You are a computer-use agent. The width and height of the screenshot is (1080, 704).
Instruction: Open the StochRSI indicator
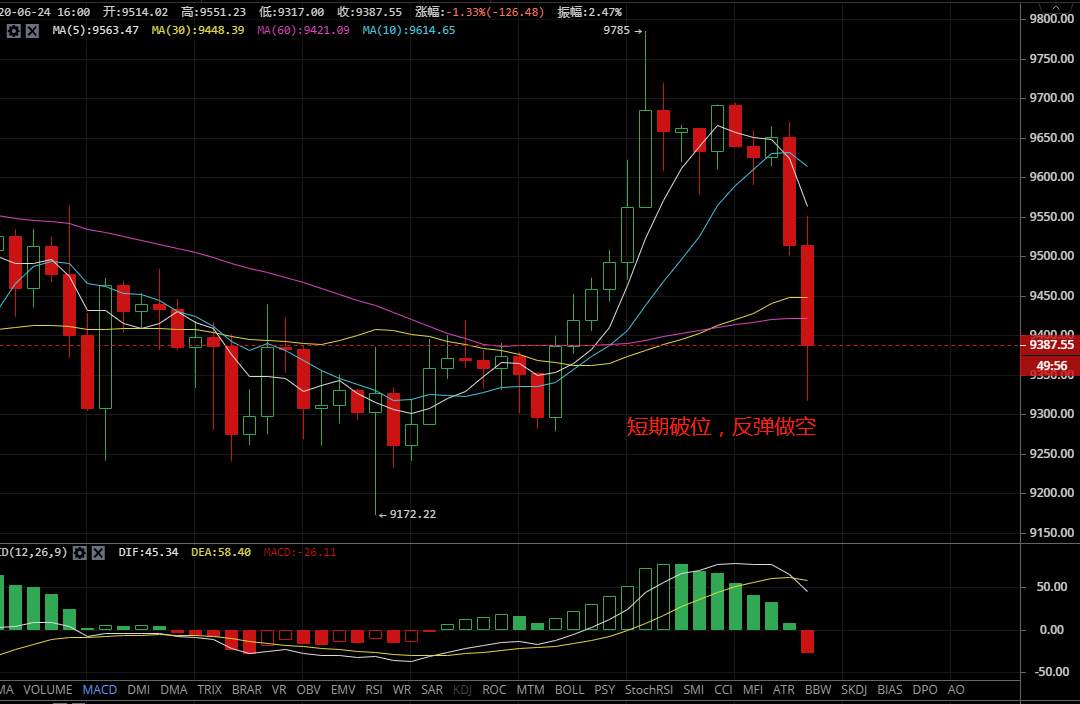click(x=649, y=690)
